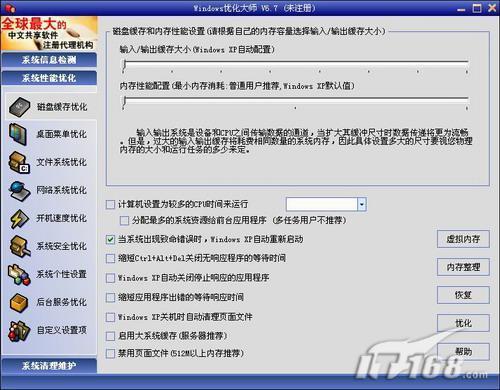
Task: Click the 磁盘缓存优化 disk icon
Action: [x=20, y=107]
